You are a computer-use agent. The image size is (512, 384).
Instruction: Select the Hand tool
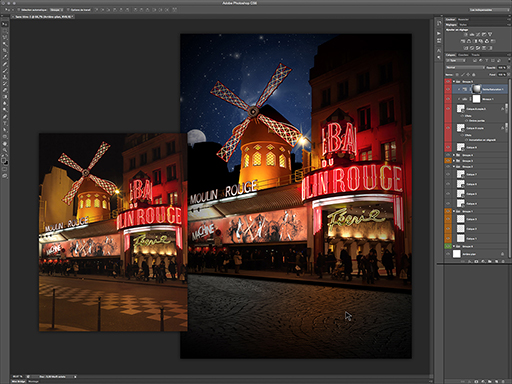tap(5, 144)
